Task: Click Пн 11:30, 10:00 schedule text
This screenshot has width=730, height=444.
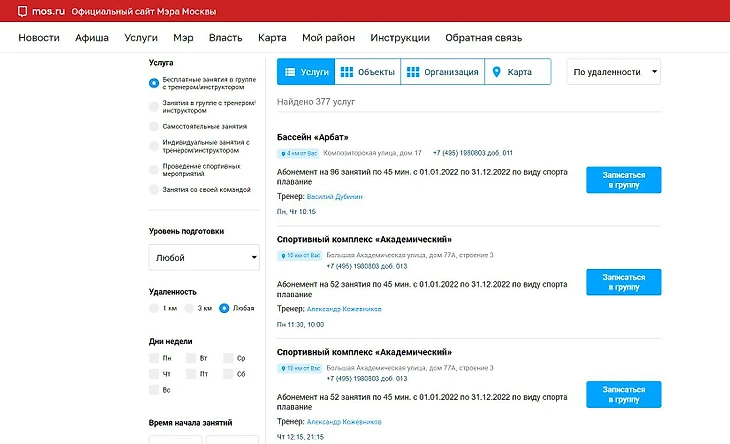Action: click(x=300, y=324)
